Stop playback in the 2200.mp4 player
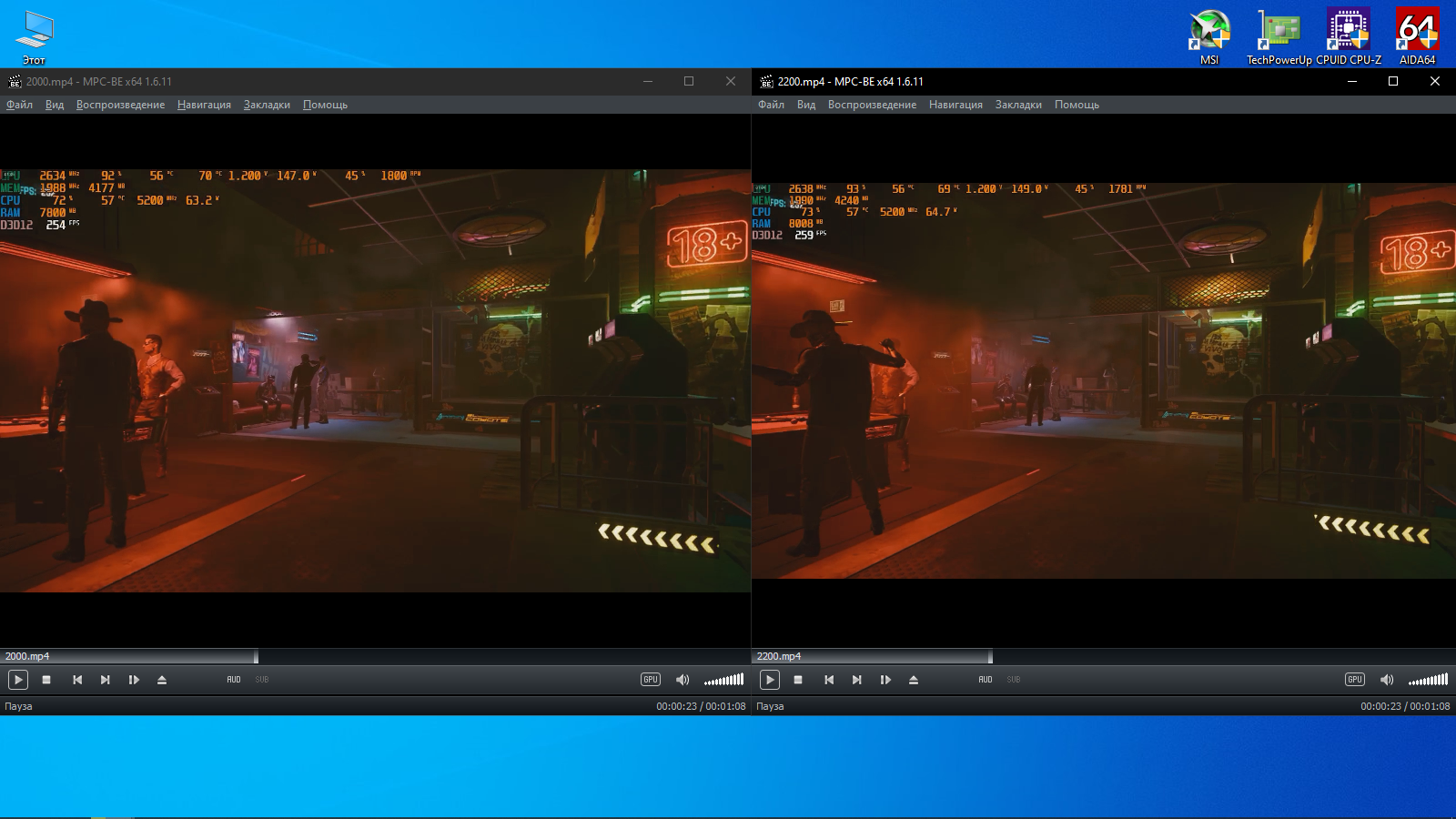1456x819 pixels. pos(798,680)
